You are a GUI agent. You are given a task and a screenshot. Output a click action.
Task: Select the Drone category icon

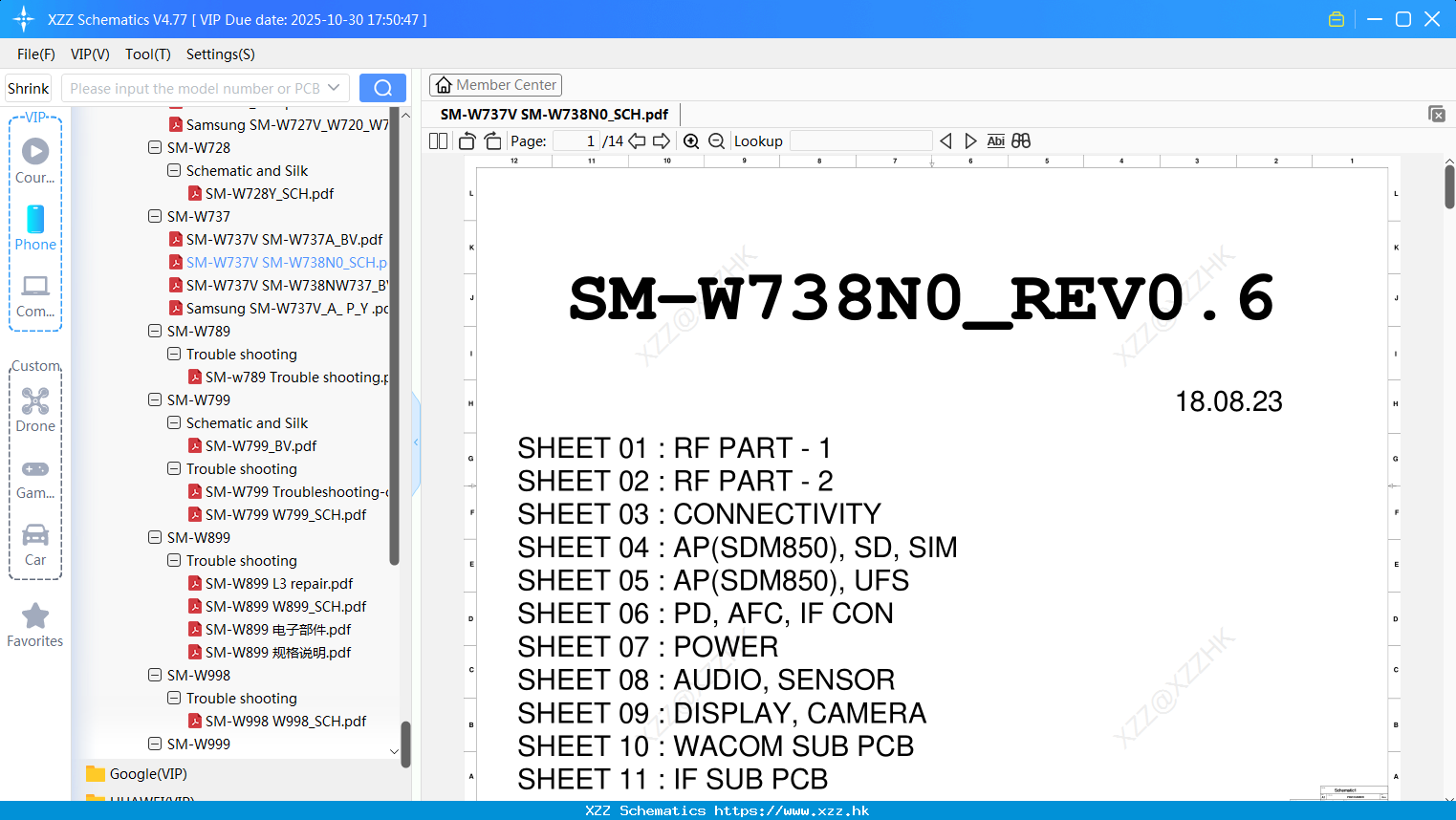35,410
